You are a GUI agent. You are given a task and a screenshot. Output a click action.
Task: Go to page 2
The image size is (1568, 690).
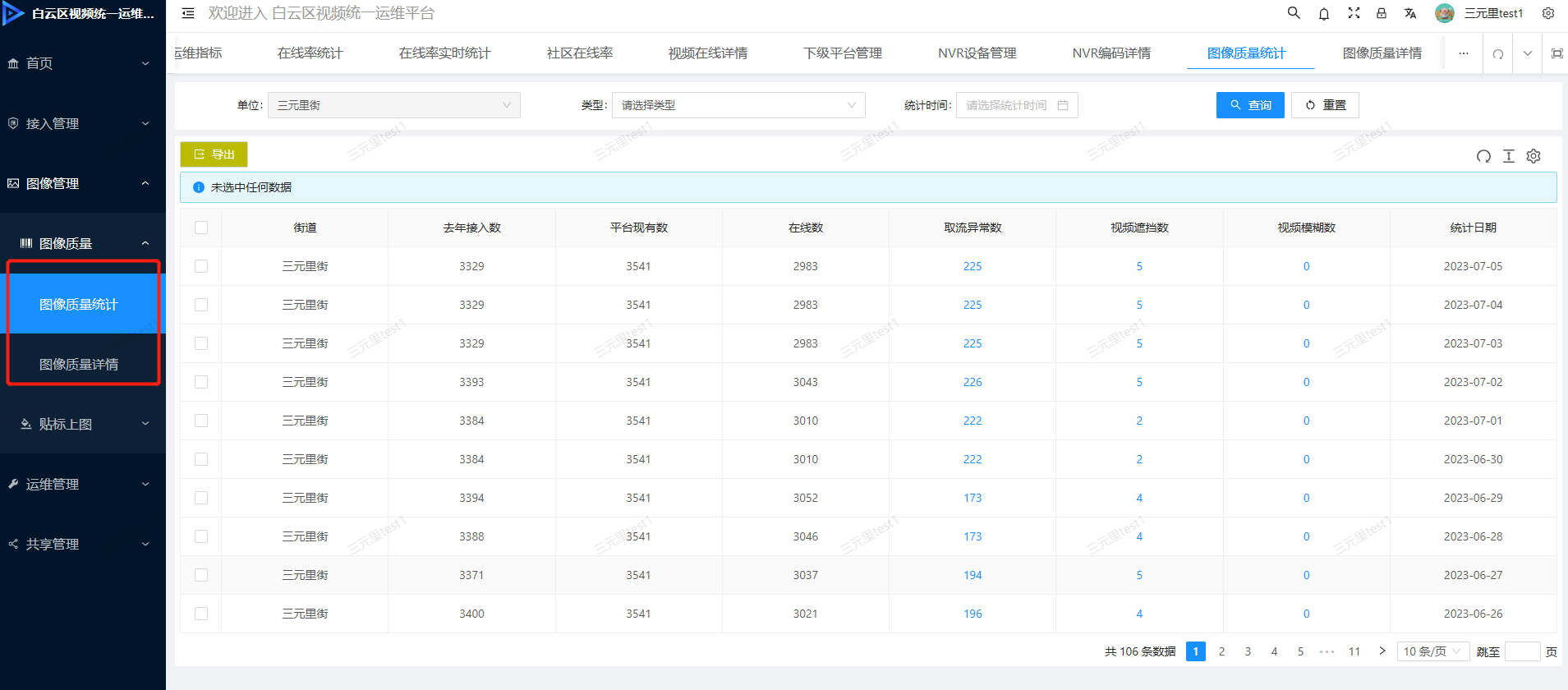(1221, 651)
